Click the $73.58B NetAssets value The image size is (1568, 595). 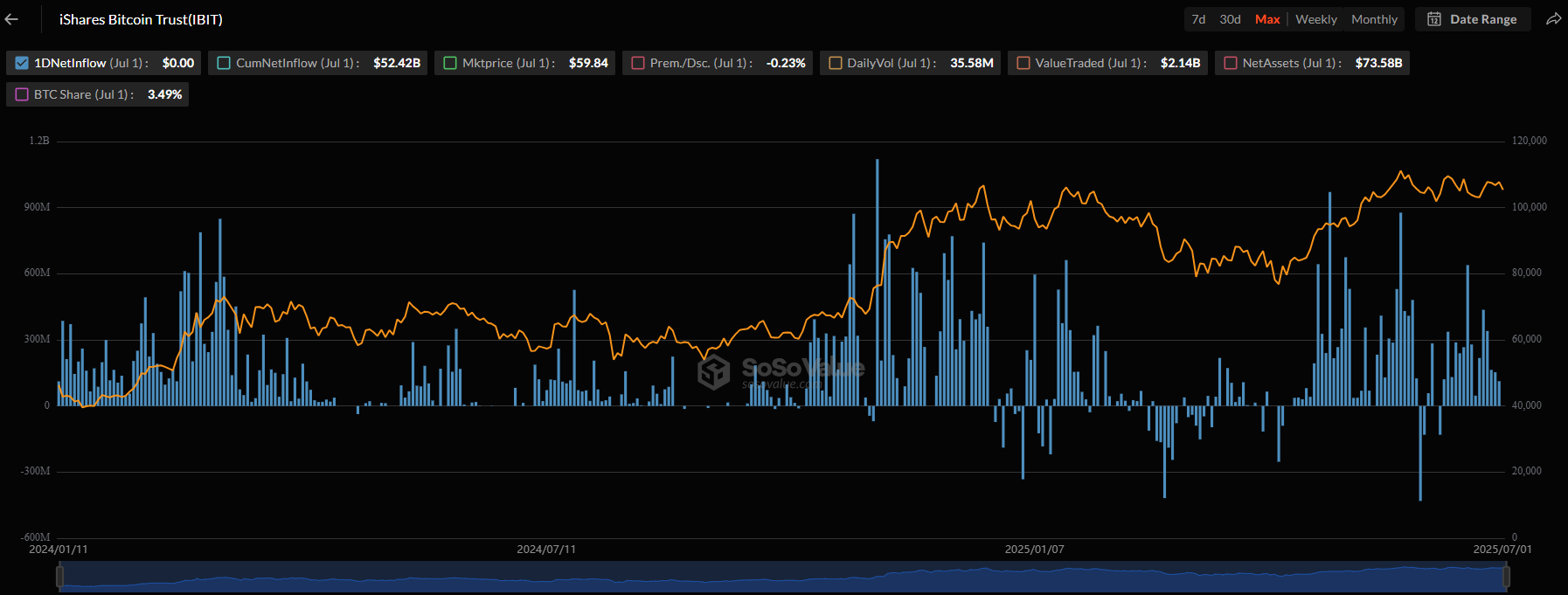tap(1378, 63)
